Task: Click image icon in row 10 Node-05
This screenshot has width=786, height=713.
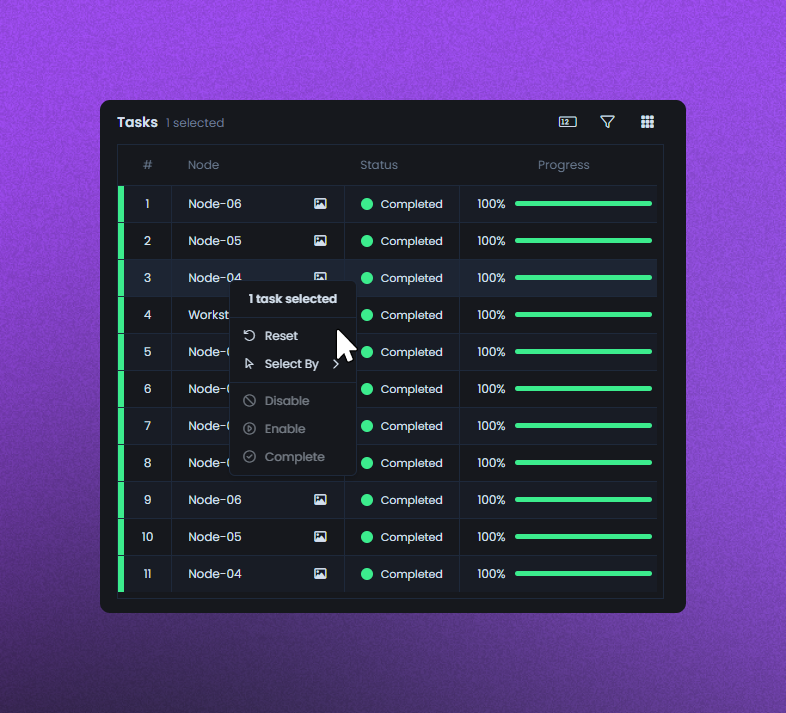Action: [320, 537]
